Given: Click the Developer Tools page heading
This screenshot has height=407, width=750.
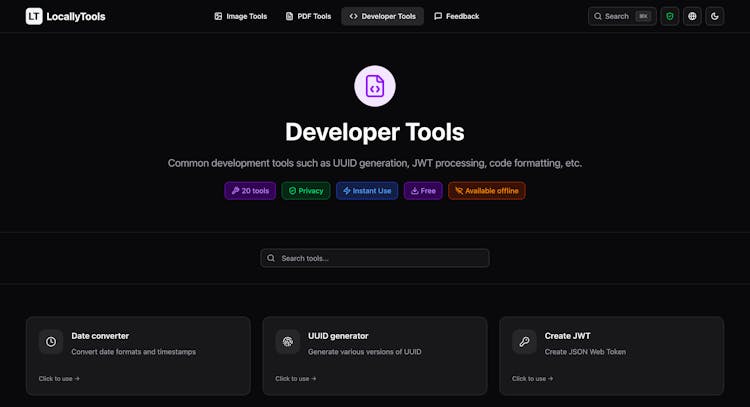Looking at the screenshot, I should point(375,132).
